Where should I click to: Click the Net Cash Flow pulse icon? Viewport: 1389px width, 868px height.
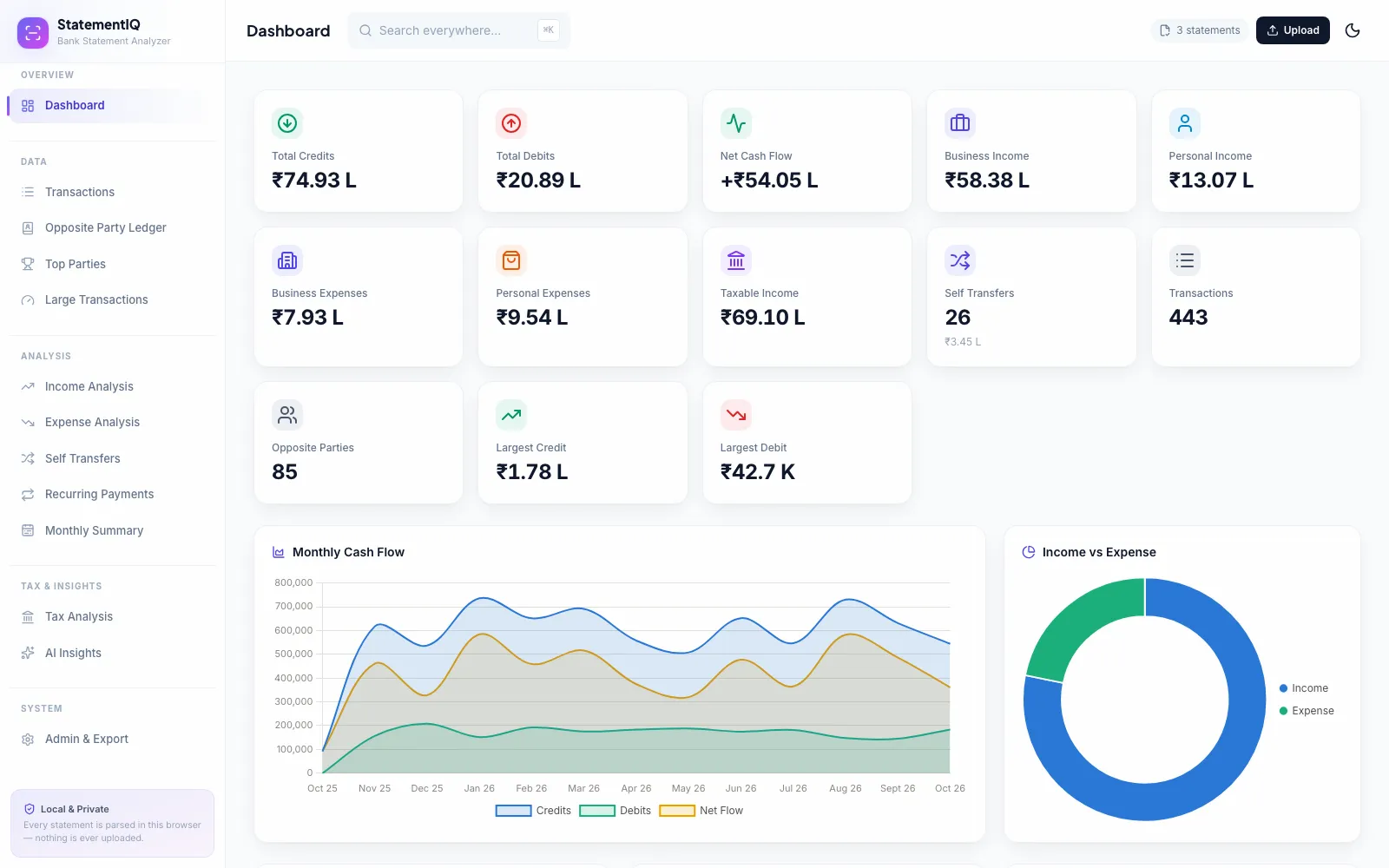[736, 123]
